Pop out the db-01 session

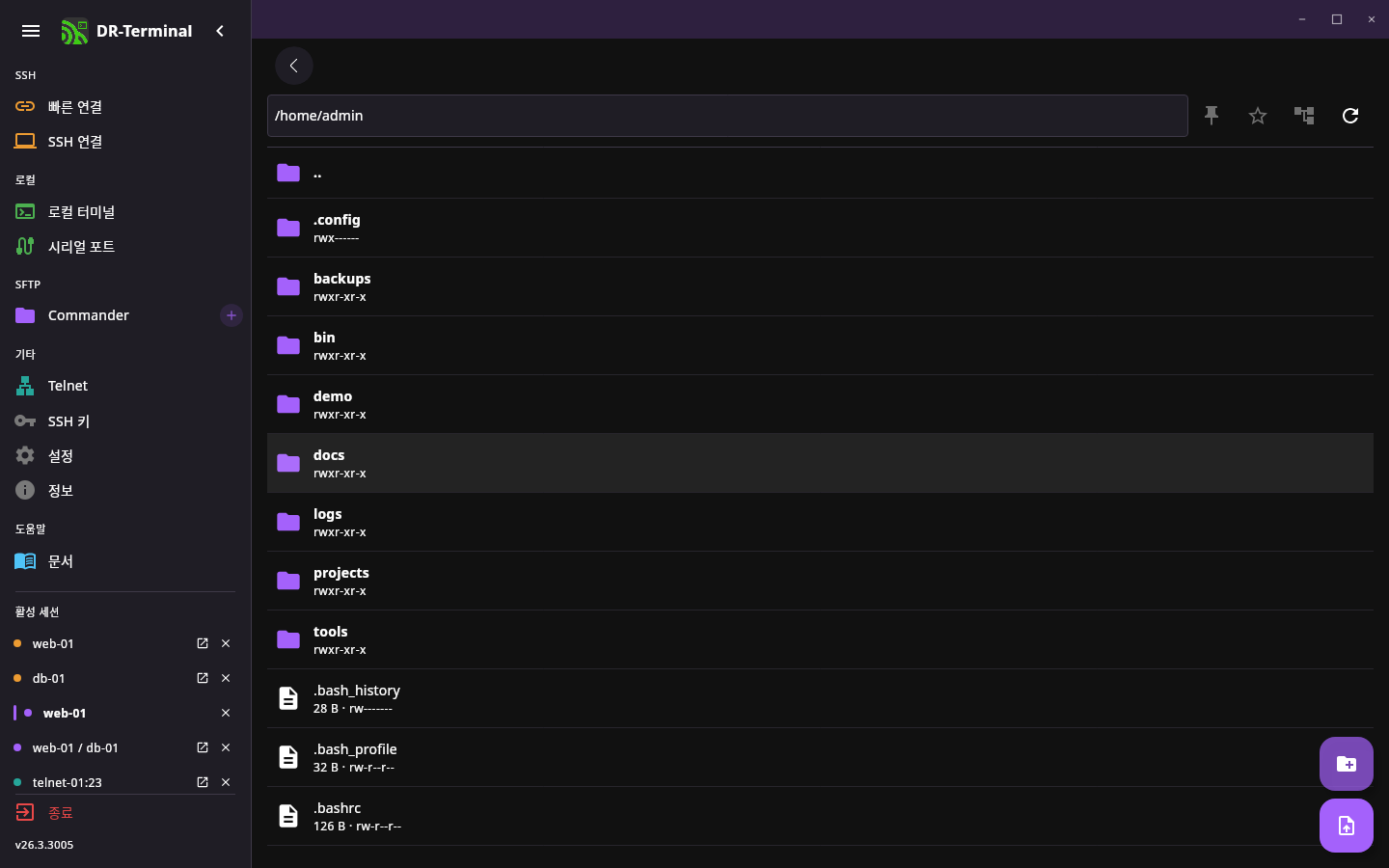(203, 678)
